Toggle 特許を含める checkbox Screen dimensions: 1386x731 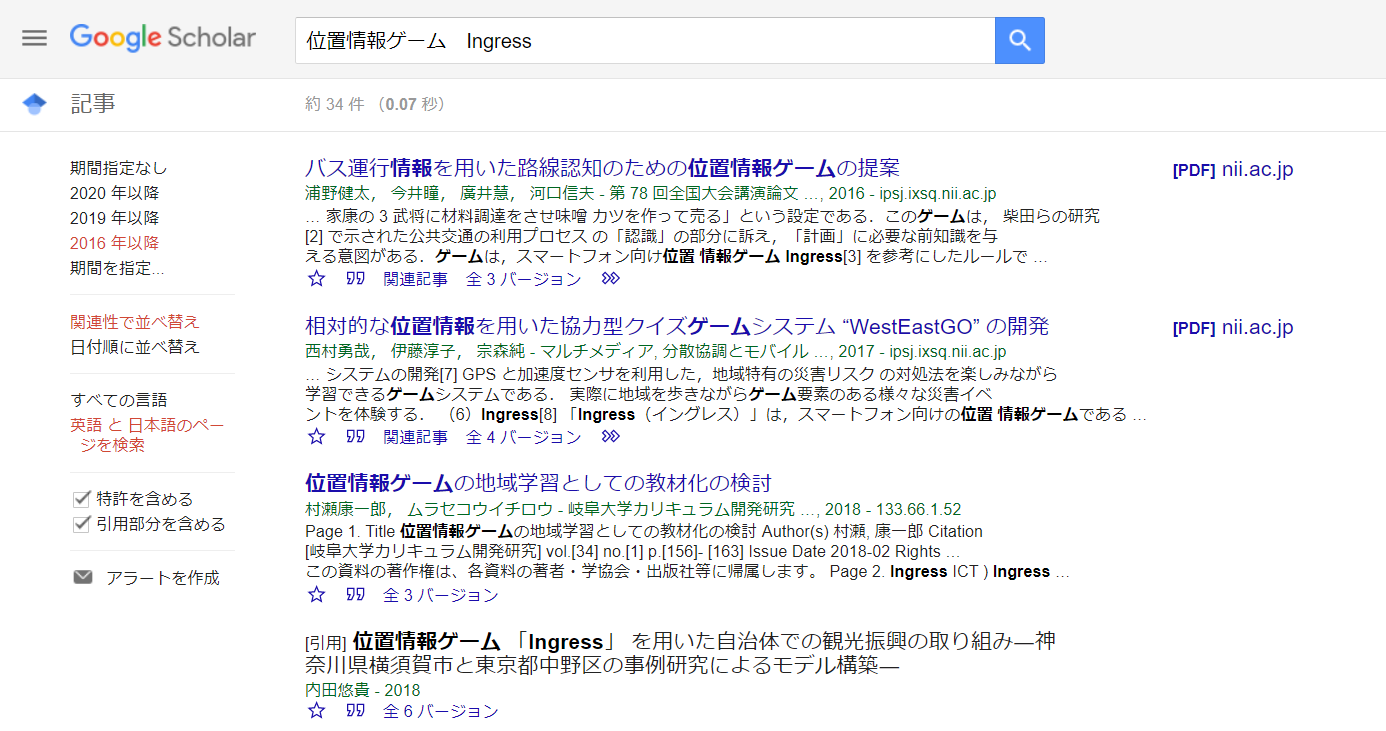82,499
